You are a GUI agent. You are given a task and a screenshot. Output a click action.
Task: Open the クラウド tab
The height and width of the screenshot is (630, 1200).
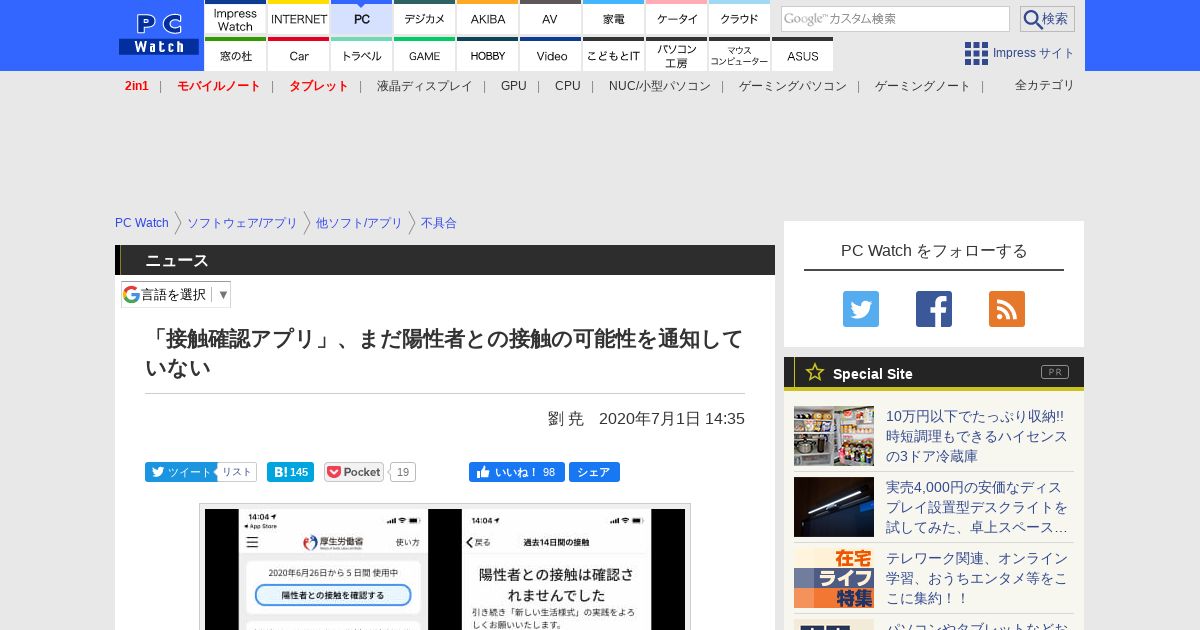click(x=740, y=18)
